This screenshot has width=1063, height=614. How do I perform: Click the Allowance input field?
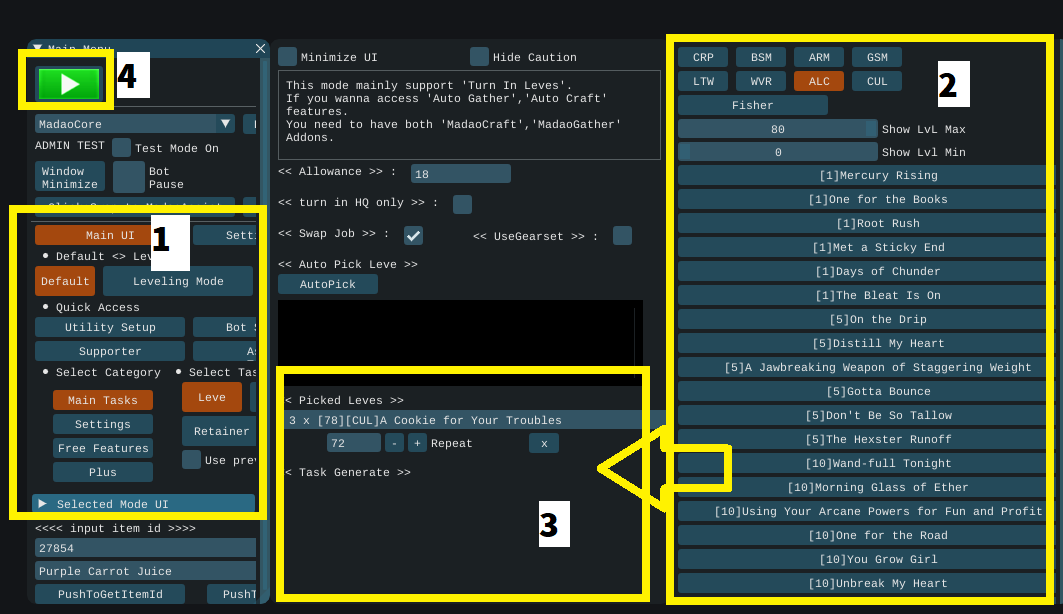tap(460, 174)
